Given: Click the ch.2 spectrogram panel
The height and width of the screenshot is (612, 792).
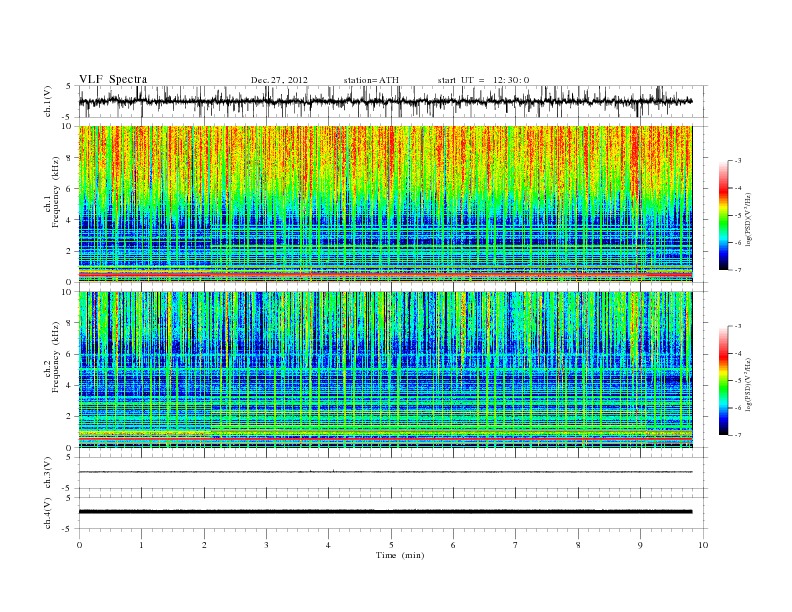Looking at the screenshot, I should coord(385,370).
